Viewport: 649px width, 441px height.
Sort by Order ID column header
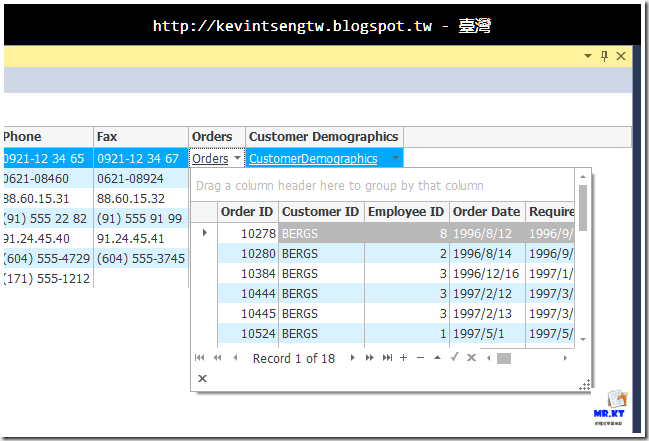click(x=248, y=212)
